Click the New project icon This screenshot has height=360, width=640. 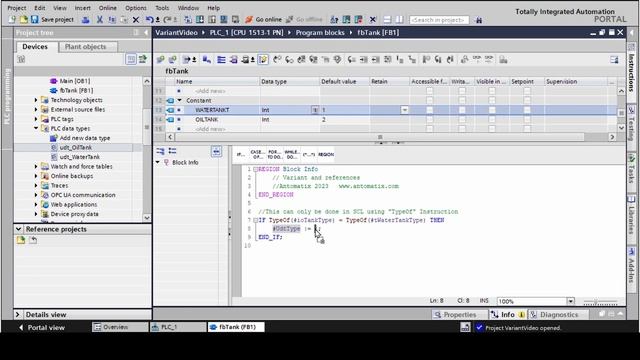(12, 20)
